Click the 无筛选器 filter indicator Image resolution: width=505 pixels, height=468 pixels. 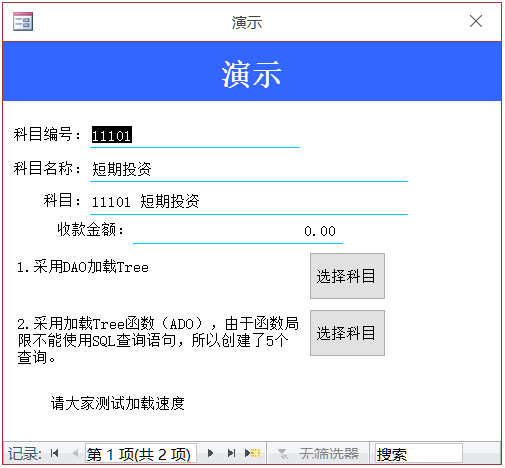318,454
